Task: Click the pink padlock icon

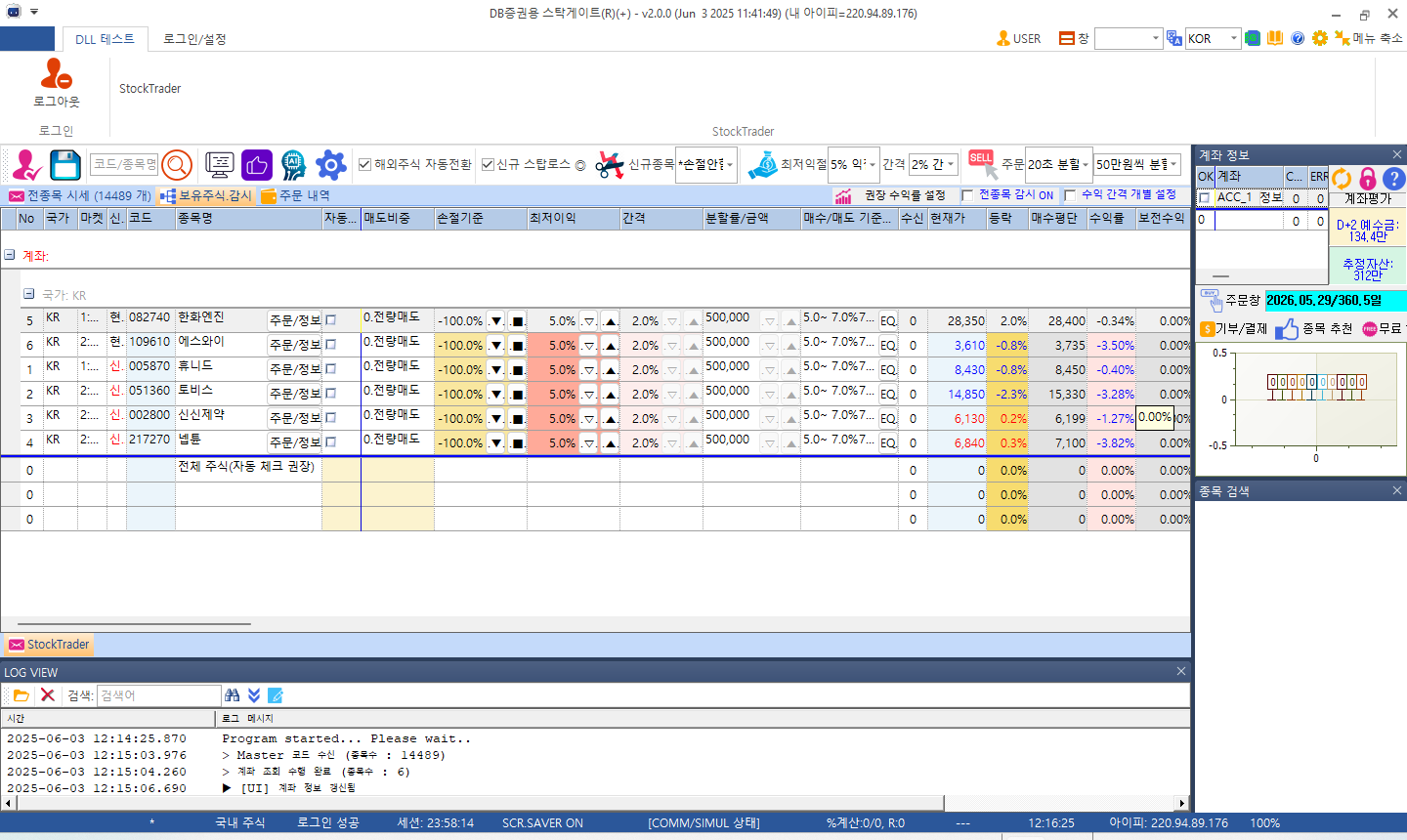Action: (1368, 179)
